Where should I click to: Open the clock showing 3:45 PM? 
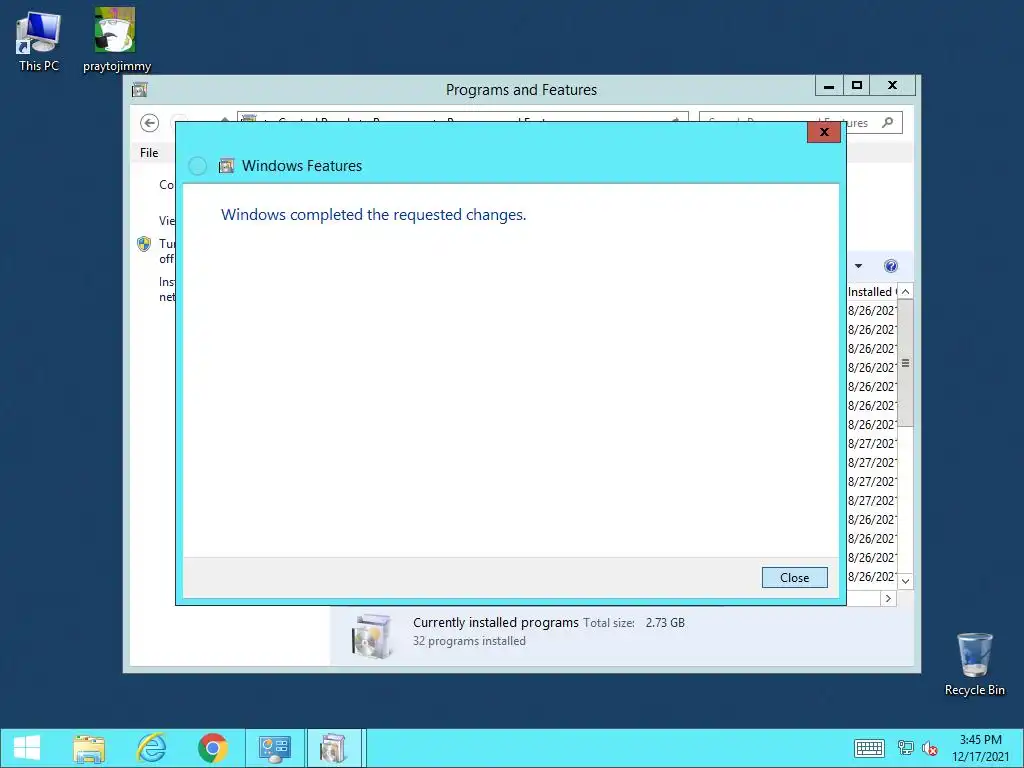[980, 748]
